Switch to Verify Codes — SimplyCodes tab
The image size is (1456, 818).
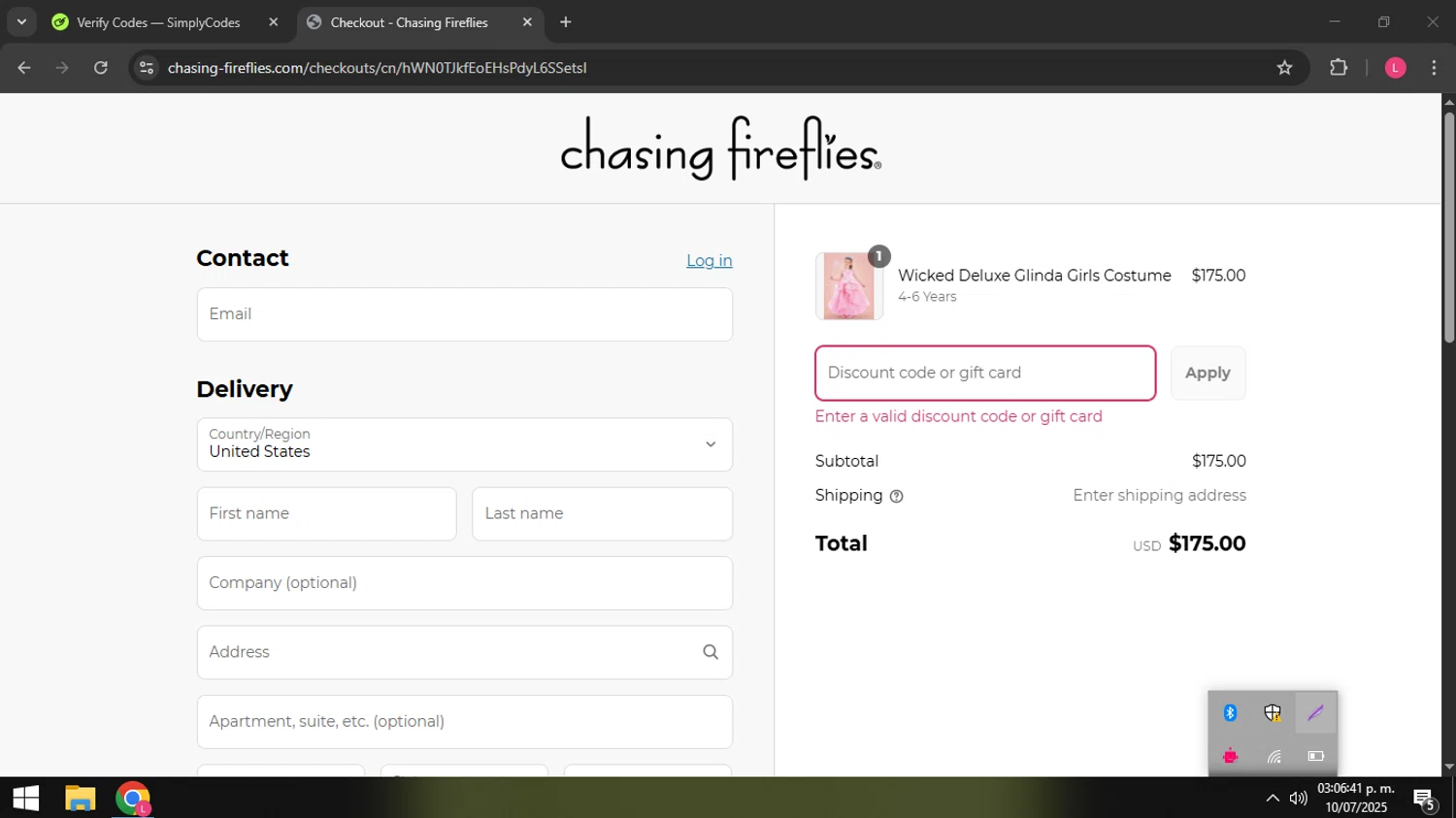(165, 22)
